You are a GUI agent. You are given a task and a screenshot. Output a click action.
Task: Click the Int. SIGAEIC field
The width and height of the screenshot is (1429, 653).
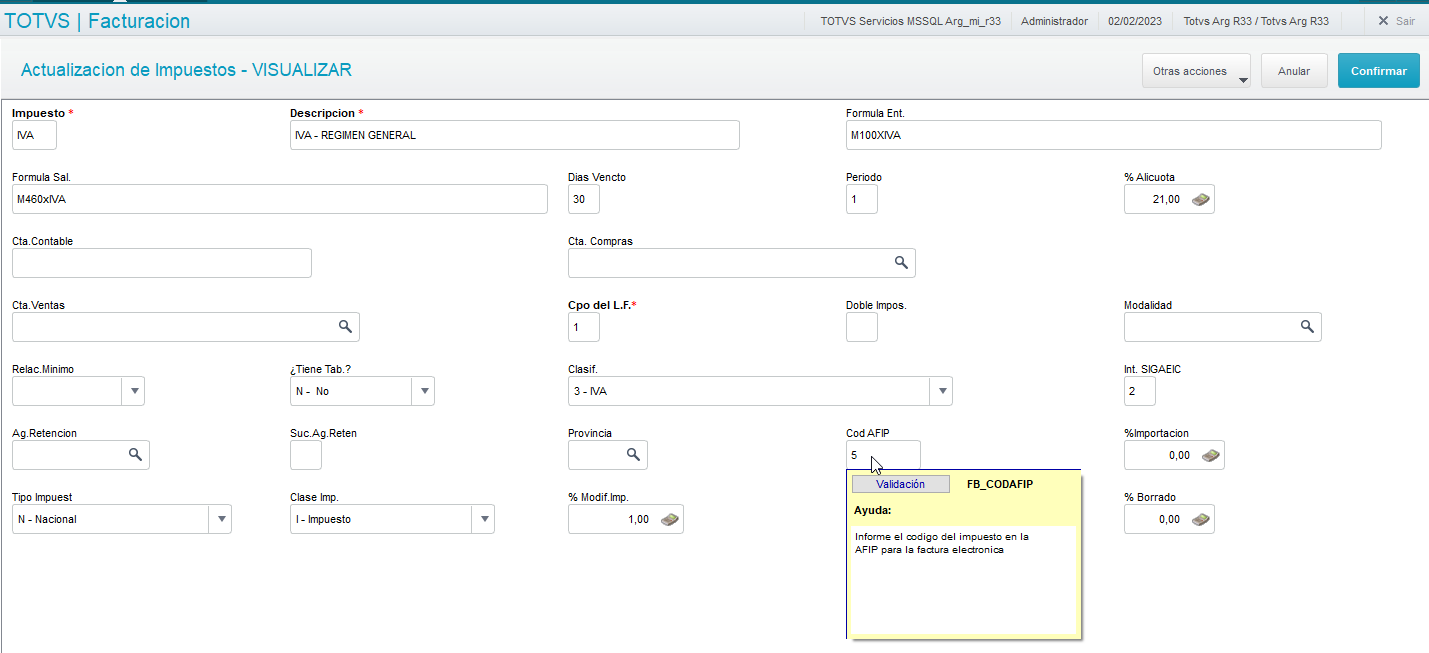1140,391
